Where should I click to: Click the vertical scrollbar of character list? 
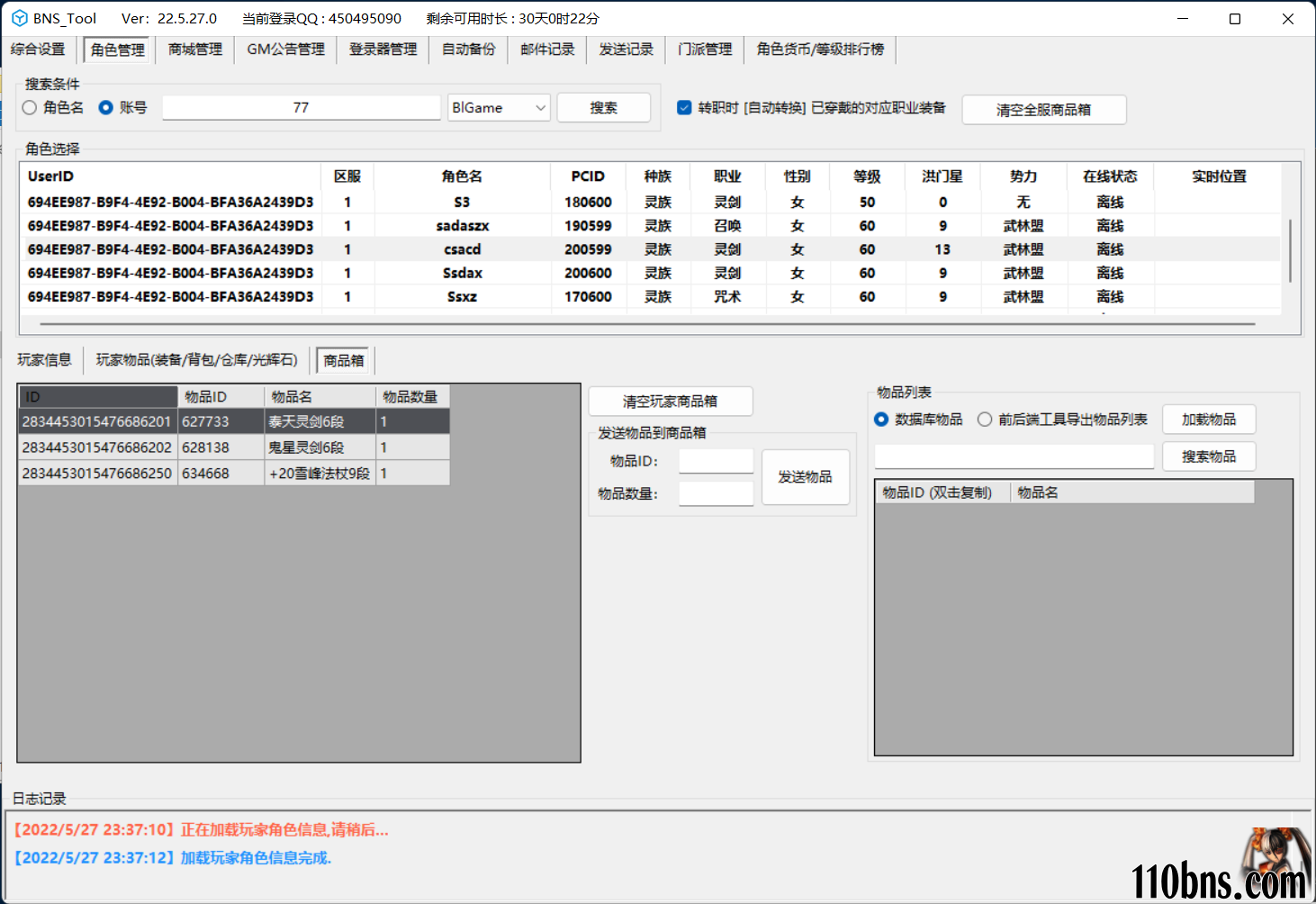(1290, 250)
